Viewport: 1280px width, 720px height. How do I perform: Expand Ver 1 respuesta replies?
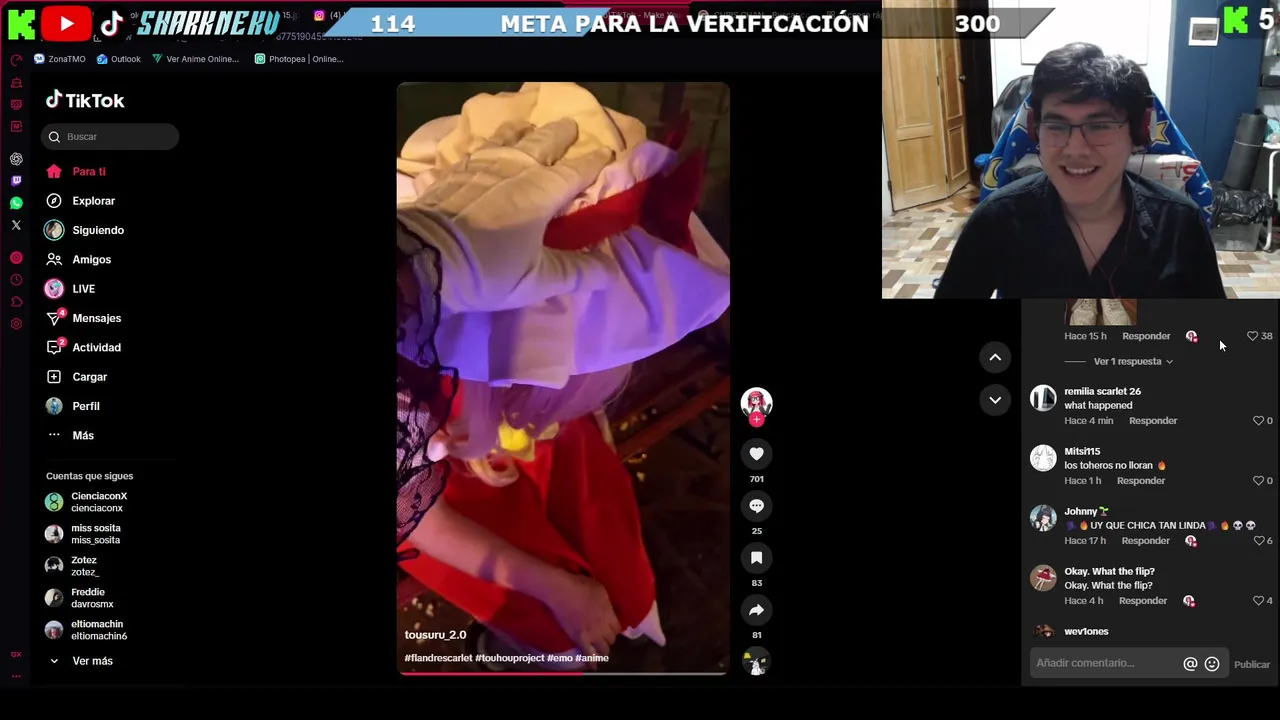(1132, 361)
